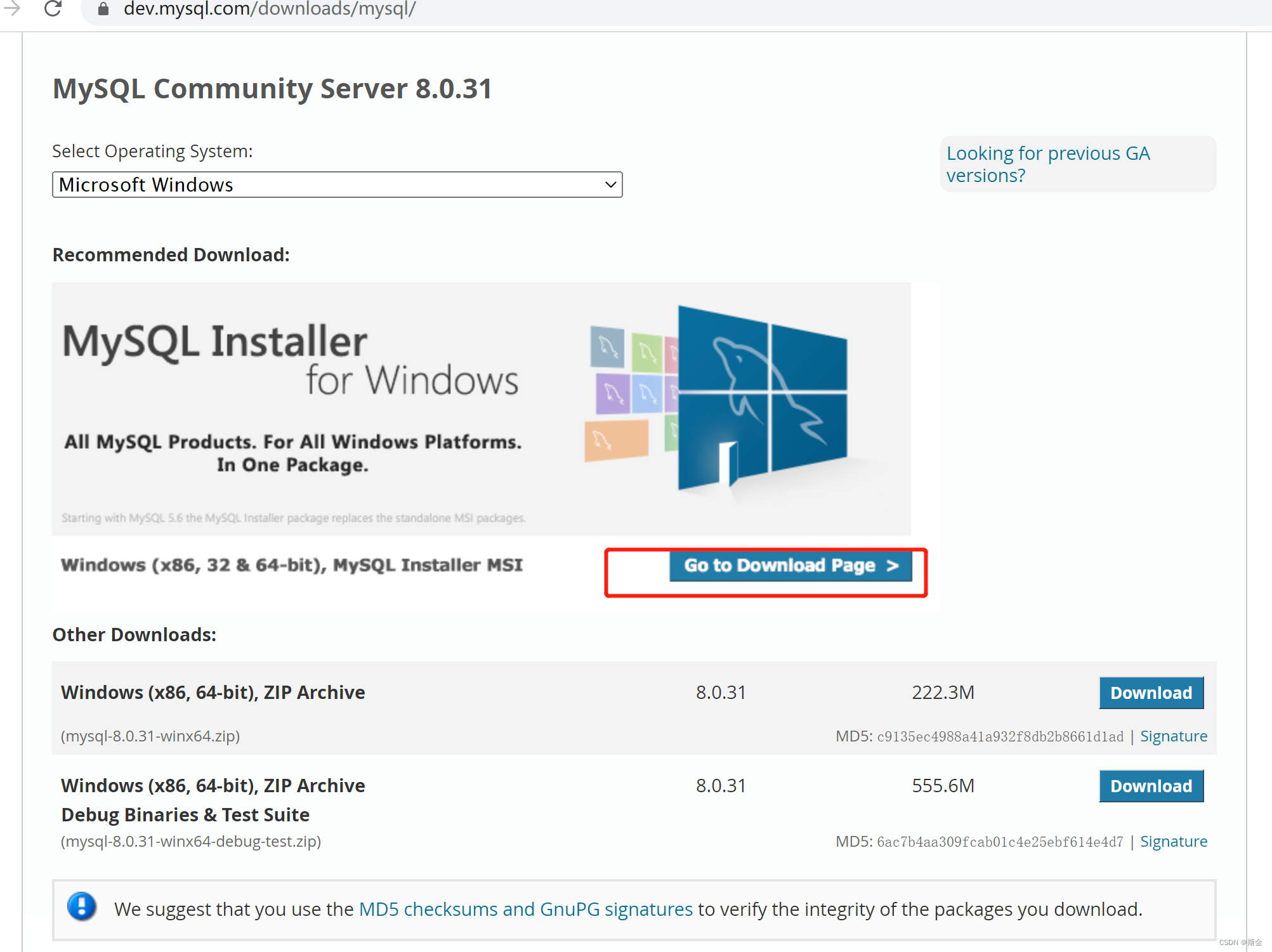Click the Windows ZIP Archive row title
1272x952 pixels.
pos(213,692)
